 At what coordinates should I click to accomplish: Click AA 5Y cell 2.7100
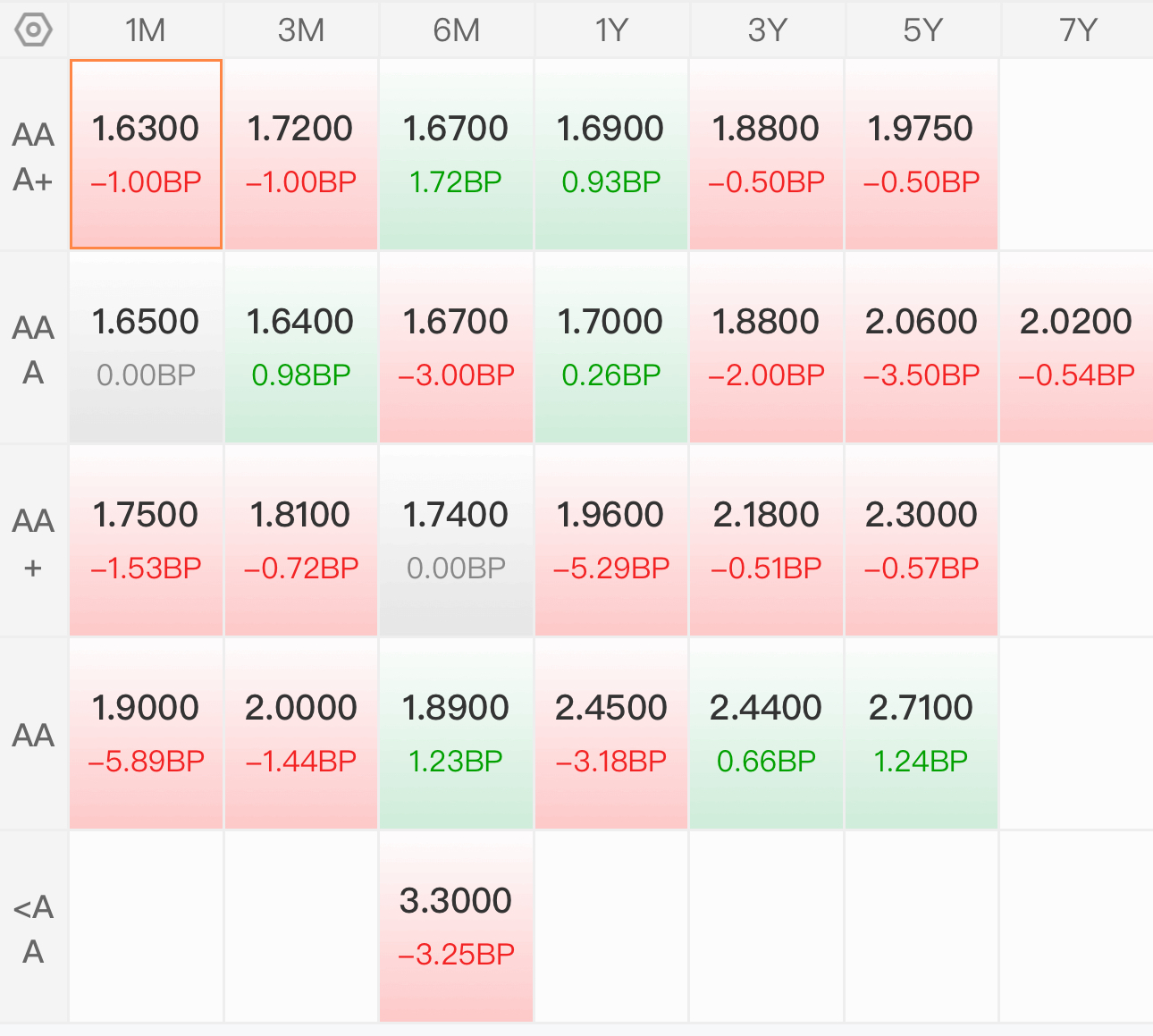coord(922,734)
